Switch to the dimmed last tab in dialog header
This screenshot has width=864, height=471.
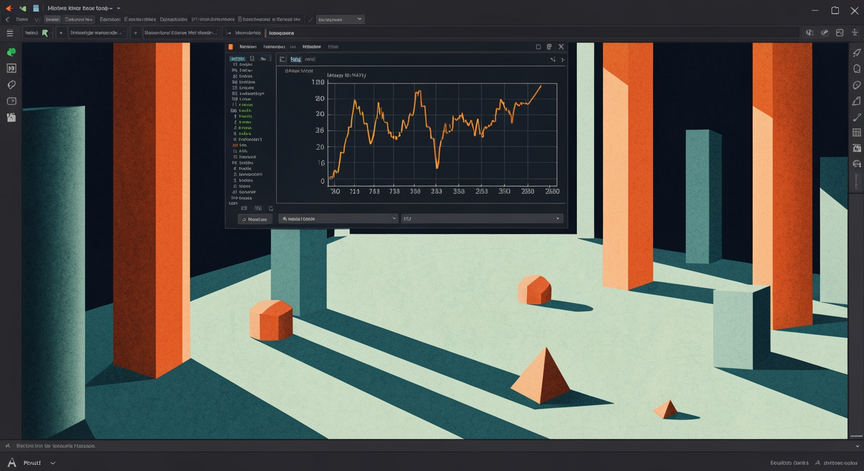point(333,47)
